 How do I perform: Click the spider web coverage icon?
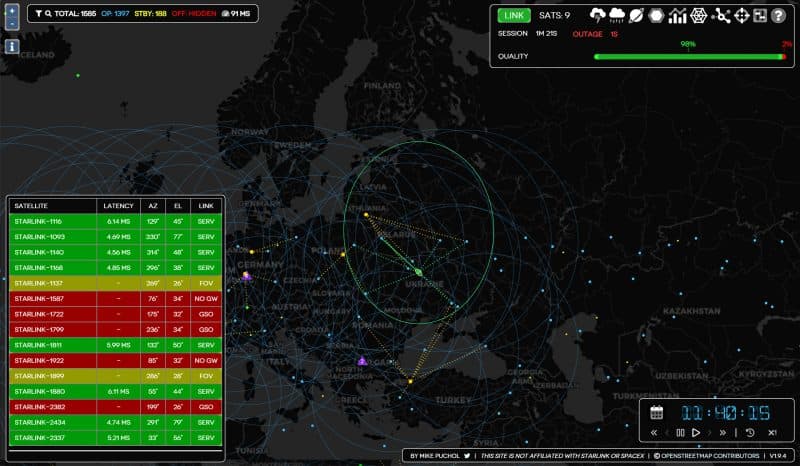(700, 15)
